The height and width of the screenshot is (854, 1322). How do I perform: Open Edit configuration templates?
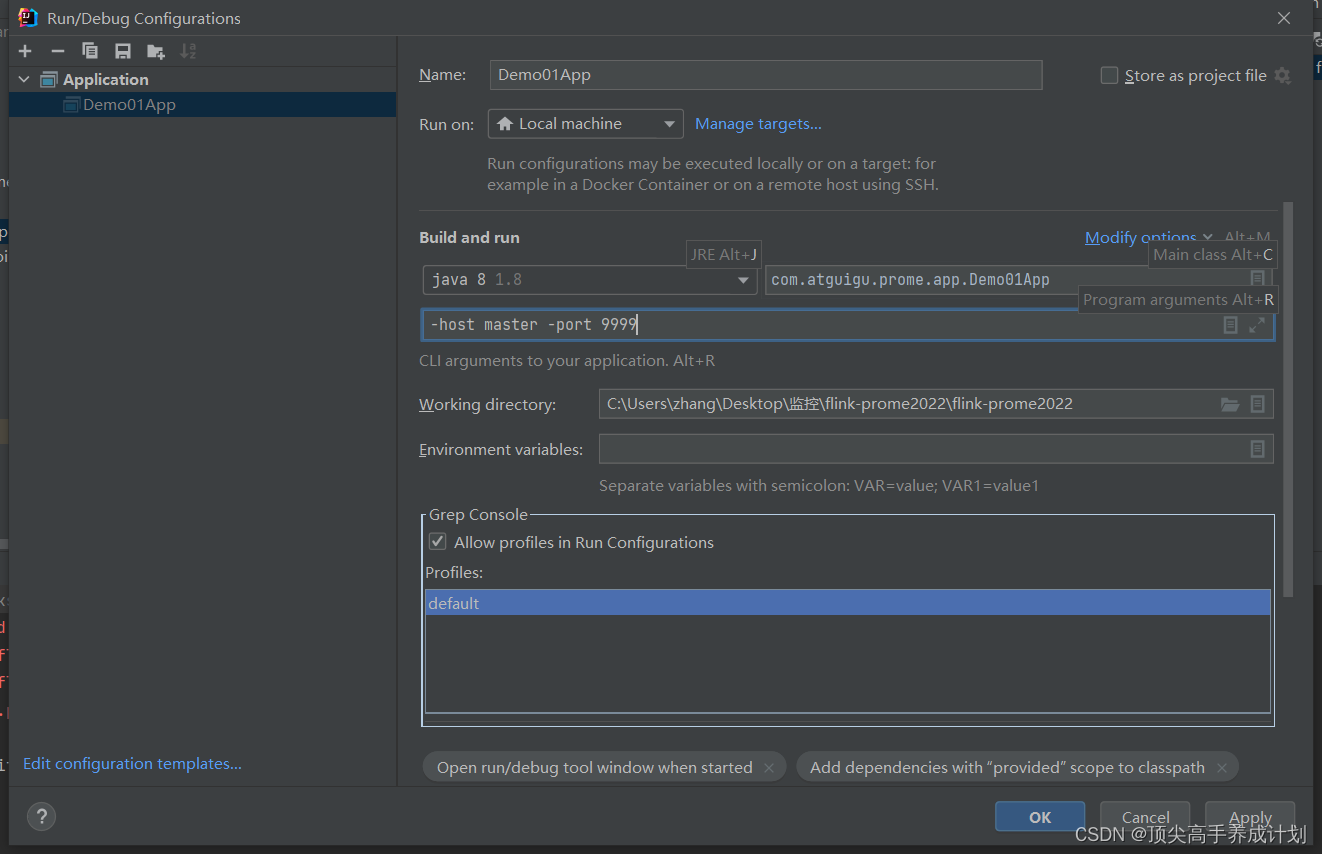[131, 763]
